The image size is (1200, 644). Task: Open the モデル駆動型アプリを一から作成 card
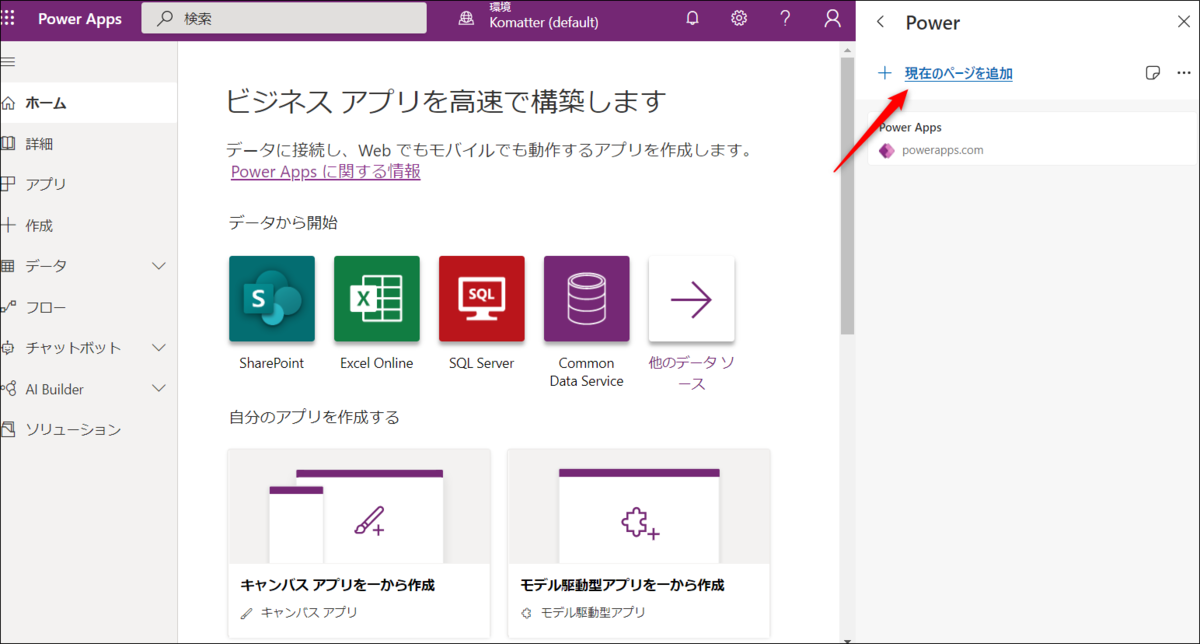coord(639,543)
